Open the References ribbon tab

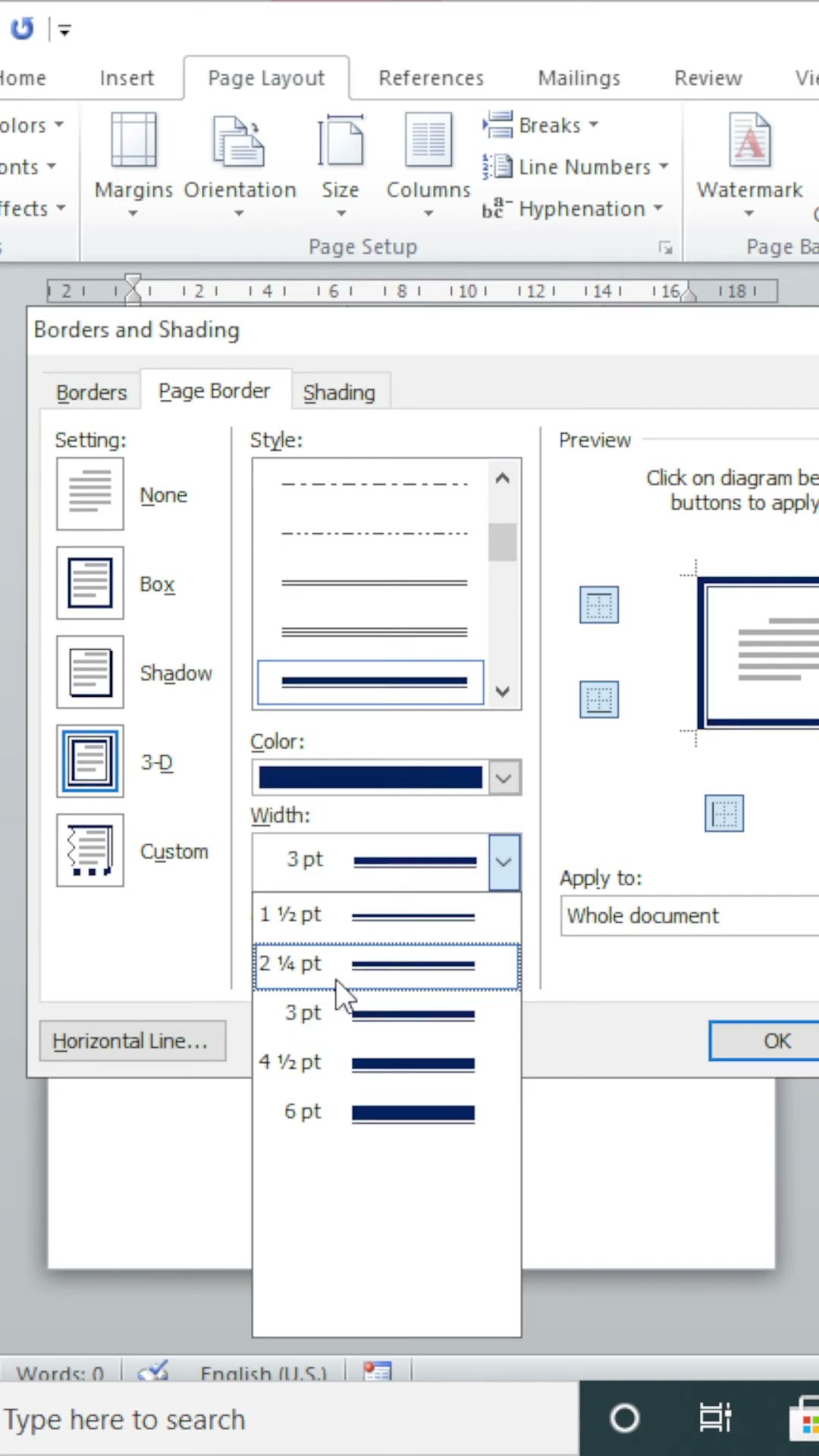click(x=431, y=78)
